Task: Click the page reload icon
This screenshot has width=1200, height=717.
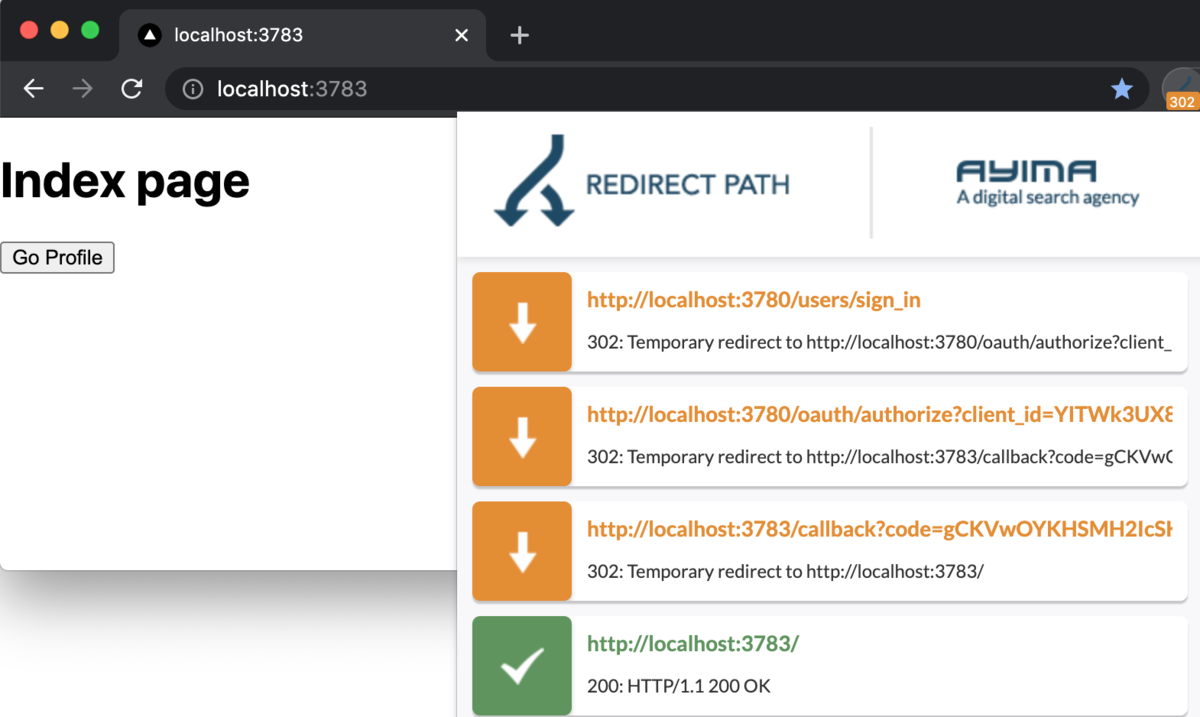Action: click(x=131, y=89)
